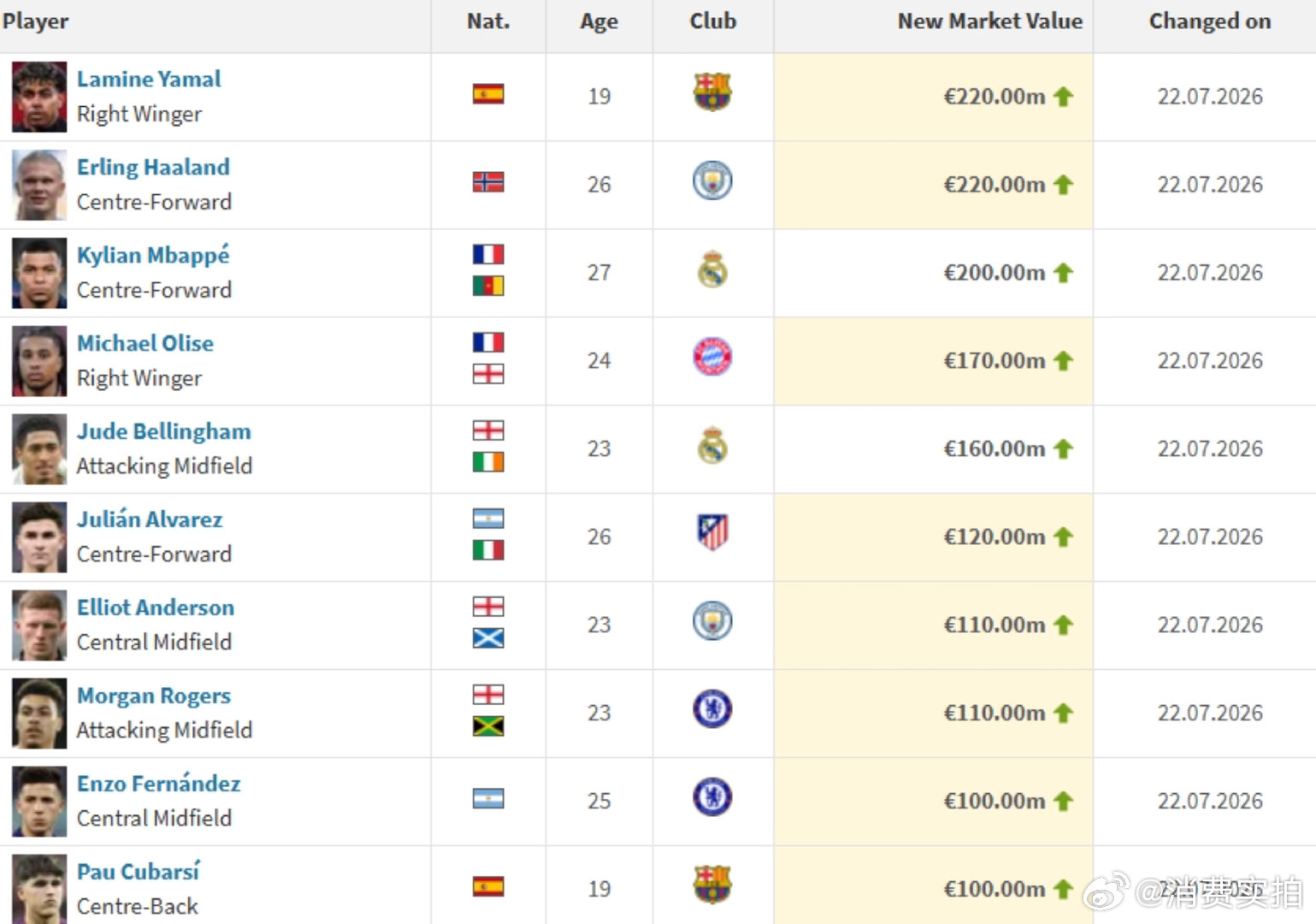This screenshot has height=924, width=1316.
Task: Sort the table by the Age column header
Action: click(599, 21)
